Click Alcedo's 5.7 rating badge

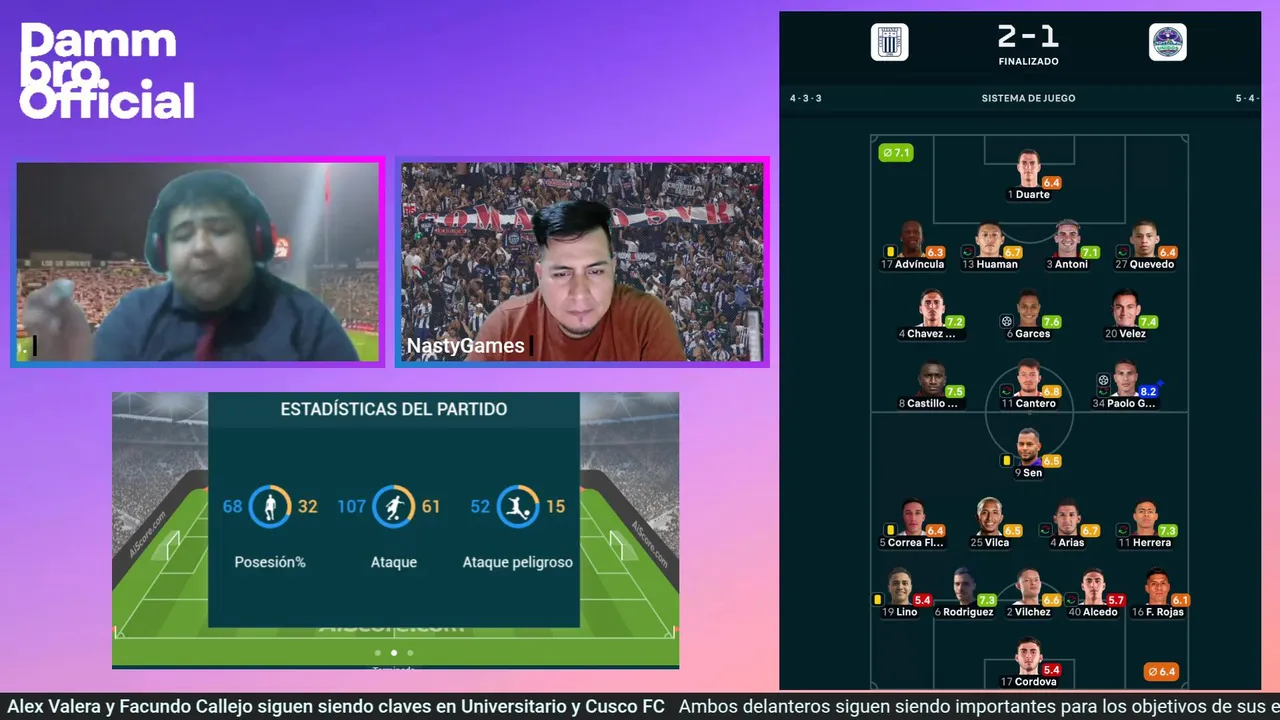pos(1116,600)
